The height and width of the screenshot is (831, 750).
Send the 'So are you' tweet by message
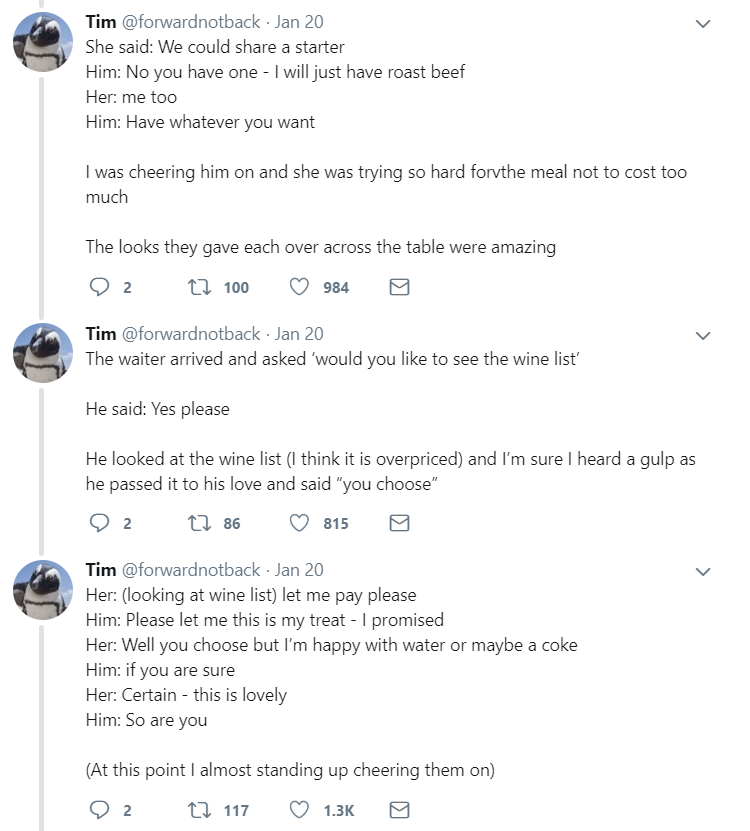tap(399, 809)
